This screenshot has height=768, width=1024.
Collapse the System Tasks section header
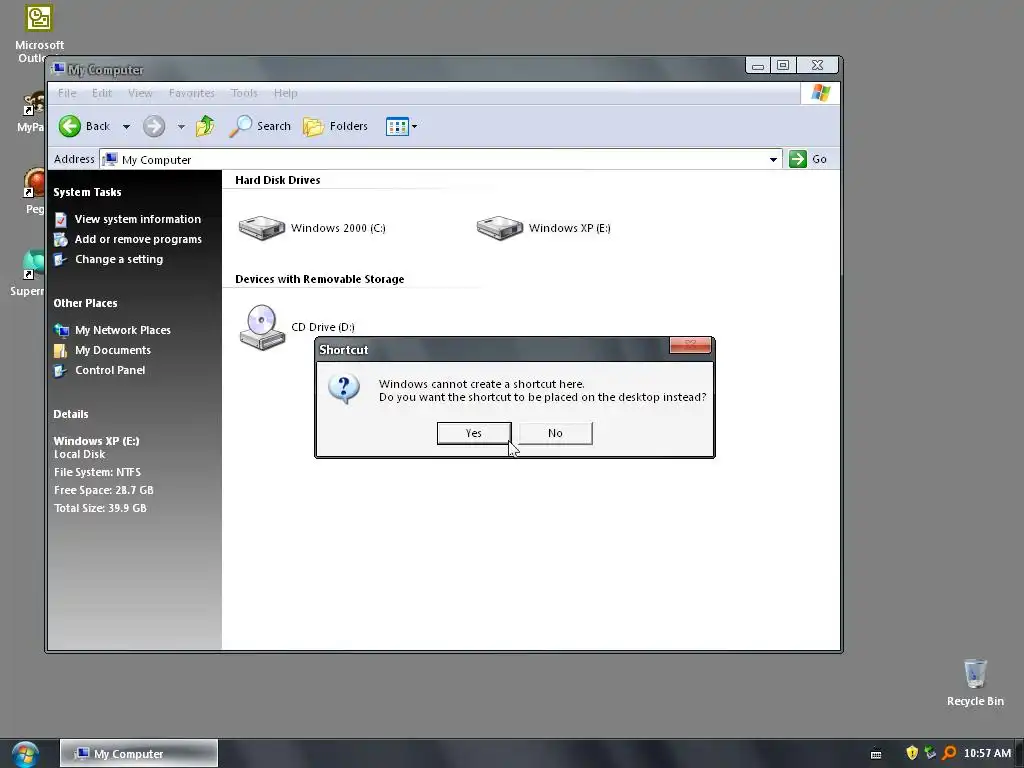[88, 192]
